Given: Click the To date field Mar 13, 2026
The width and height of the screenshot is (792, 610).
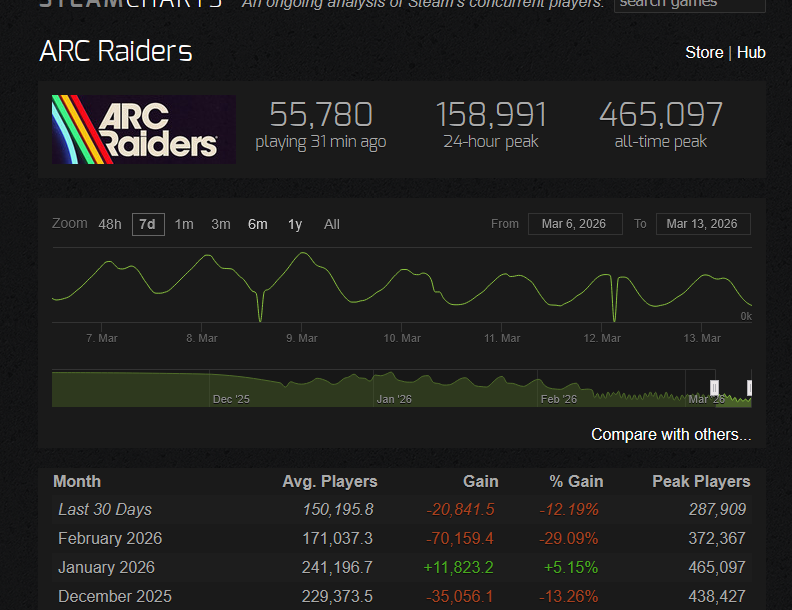Looking at the screenshot, I should point(703,224).
